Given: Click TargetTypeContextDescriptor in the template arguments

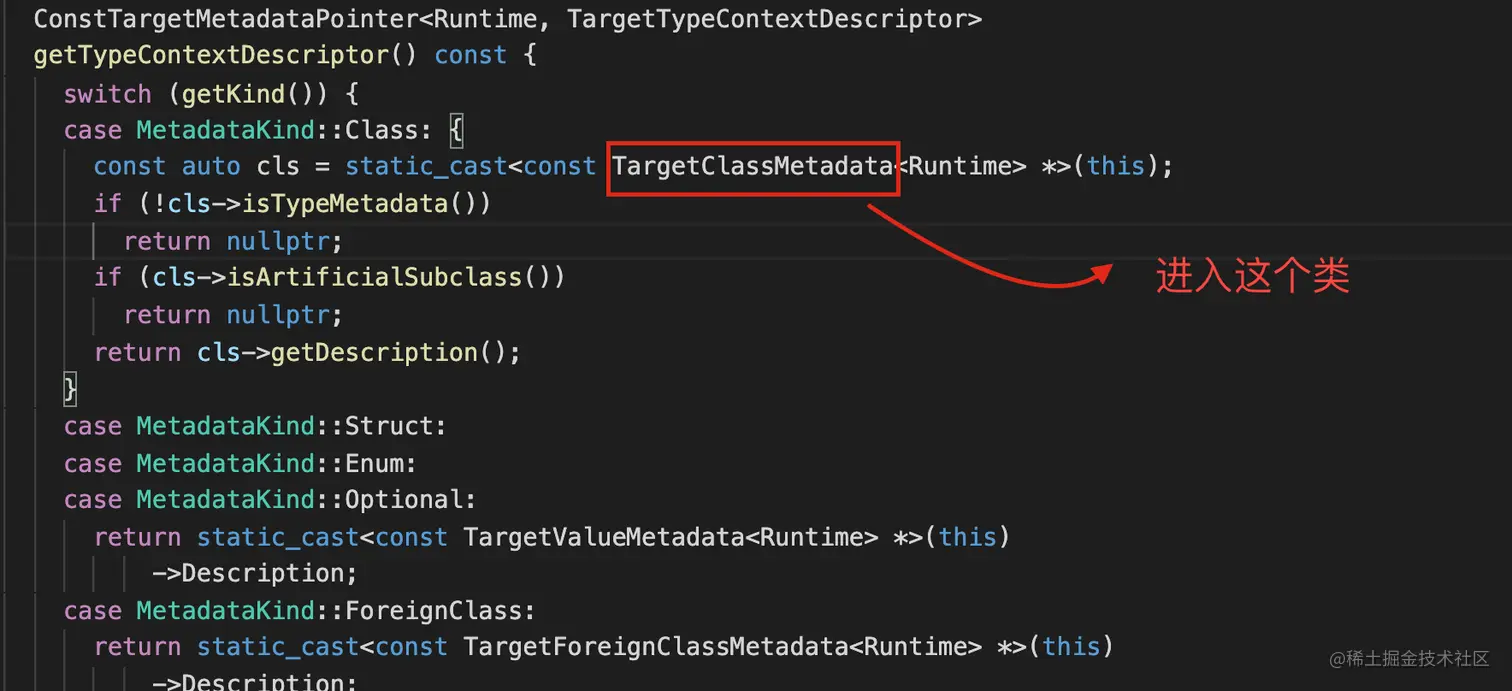Looking at the screenshot, I should (767, 19).
